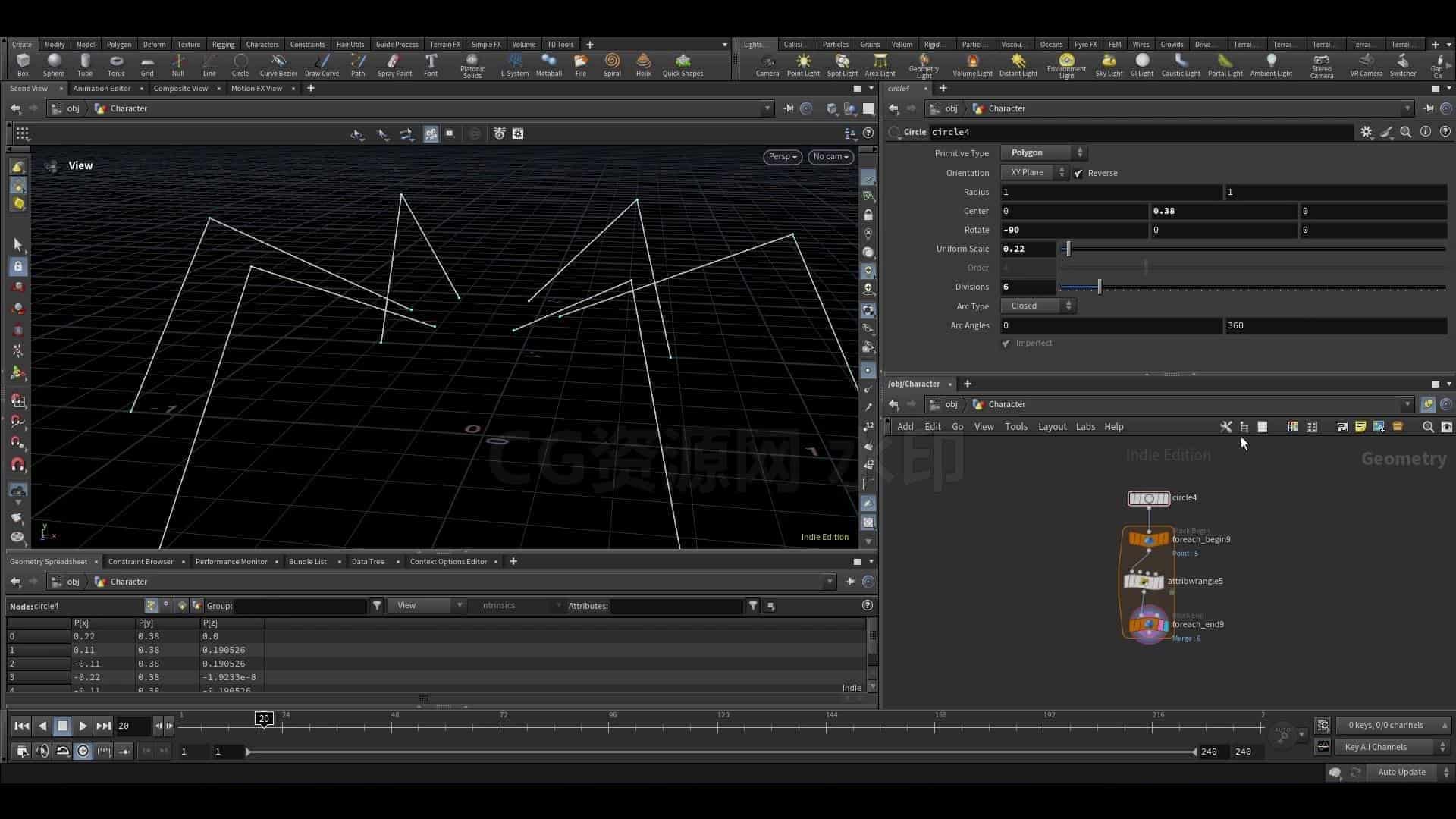The height and width of the screenshot is (819, 1456).
Task: Add a Point Light
Action: tap(803, 65)
